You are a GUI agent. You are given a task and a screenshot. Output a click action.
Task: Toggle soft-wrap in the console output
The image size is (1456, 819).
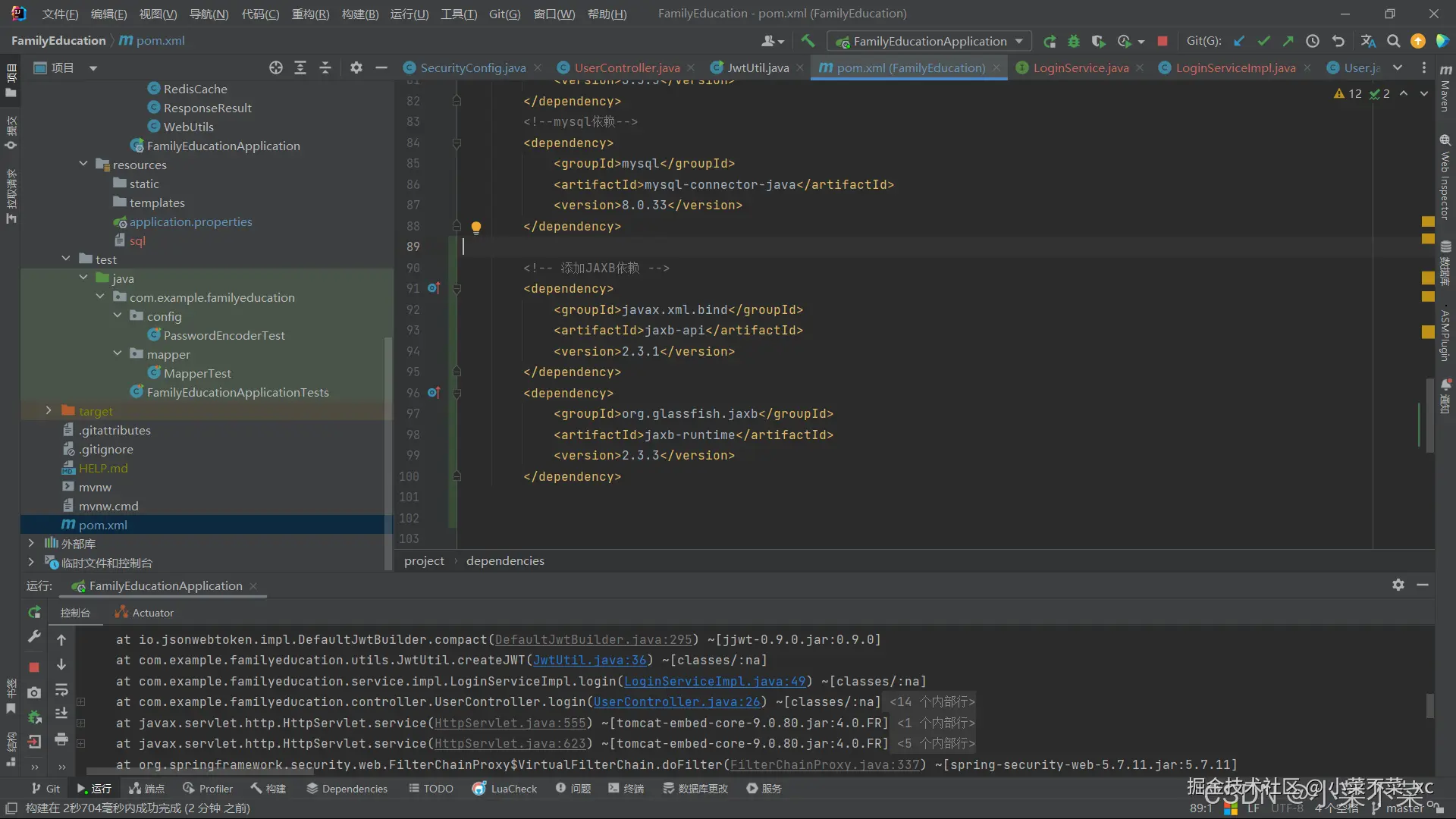pos(61,690)
